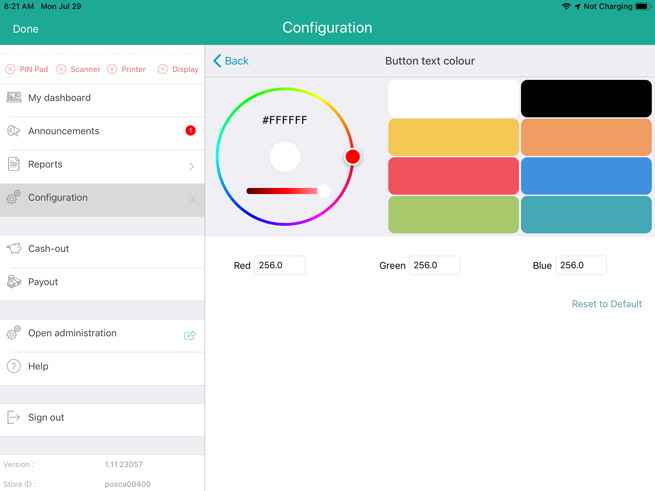Click the Cash-out piggy bank icon
The height and width of the screenshot is (491, 655).
[x=14, y=249]
